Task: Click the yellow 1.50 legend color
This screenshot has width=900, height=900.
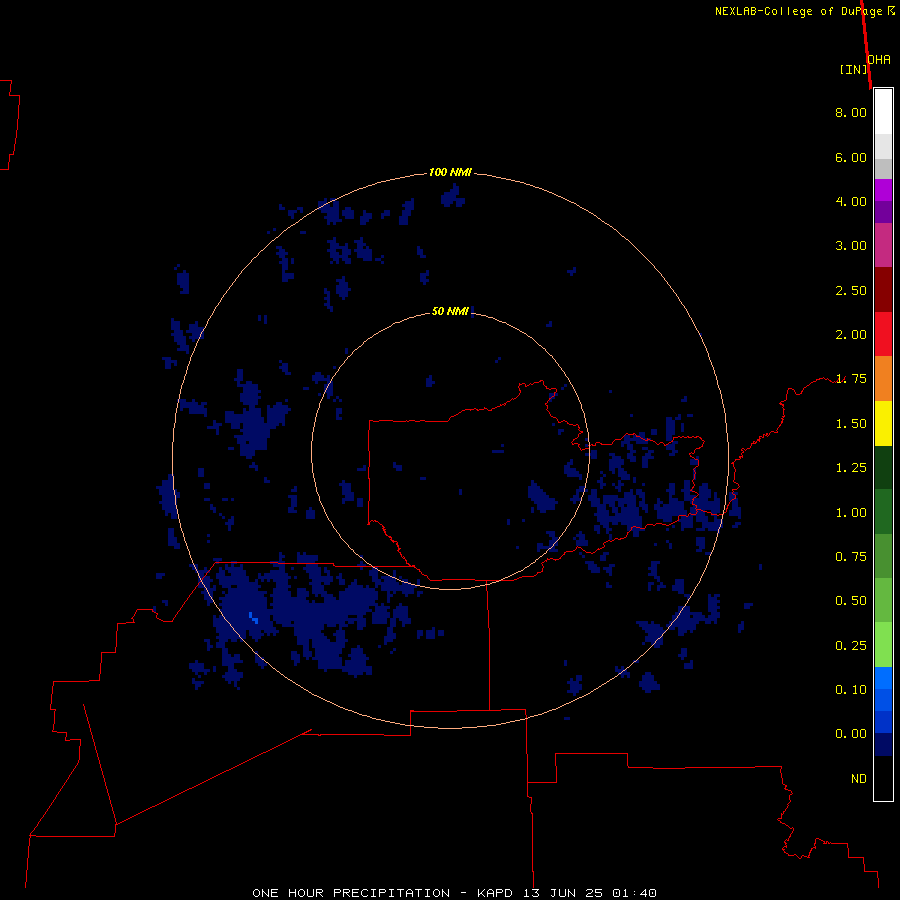Action: pos(883,423)
